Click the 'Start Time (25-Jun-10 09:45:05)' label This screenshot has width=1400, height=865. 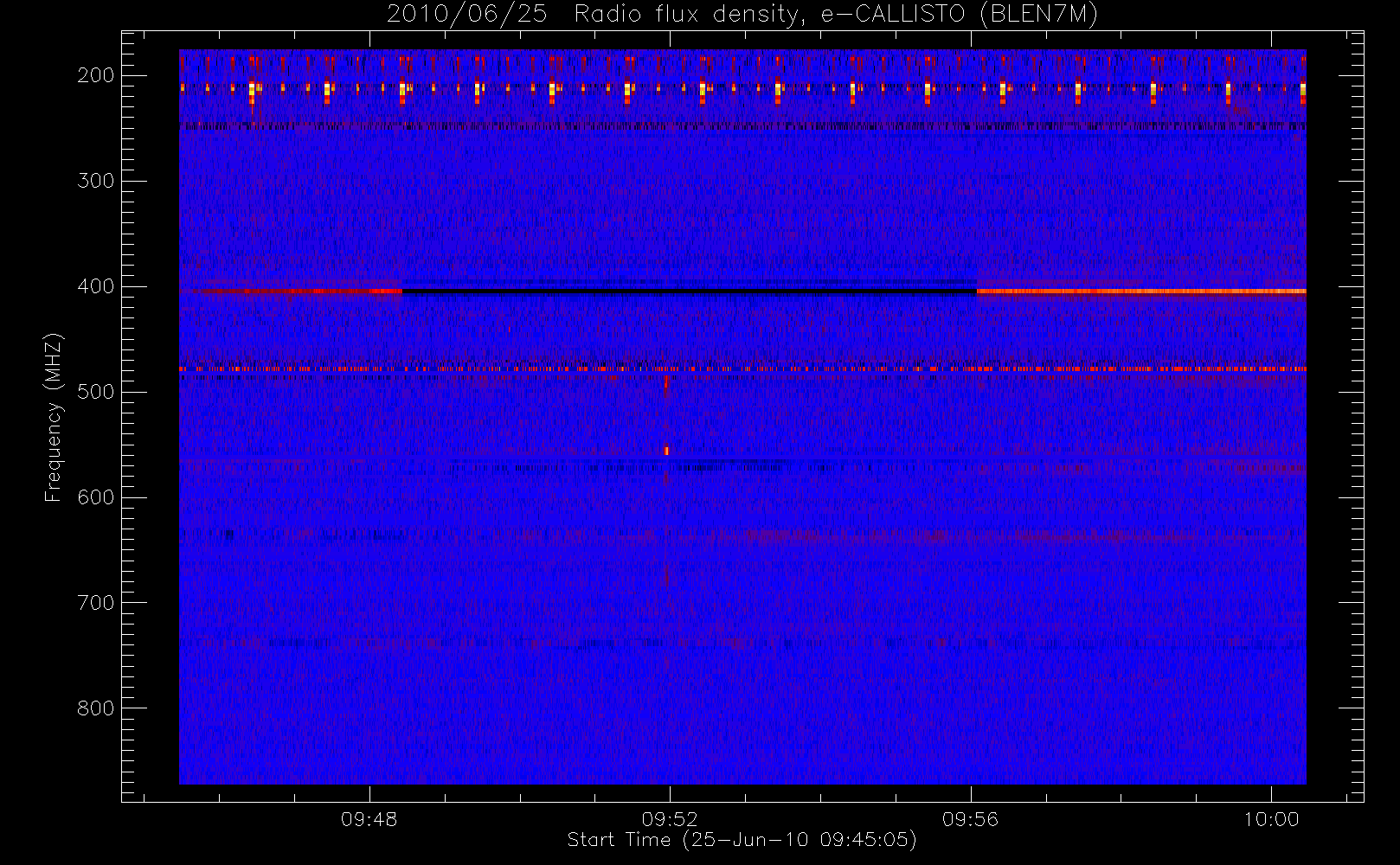pyautogui.click(x=742, y=840)
